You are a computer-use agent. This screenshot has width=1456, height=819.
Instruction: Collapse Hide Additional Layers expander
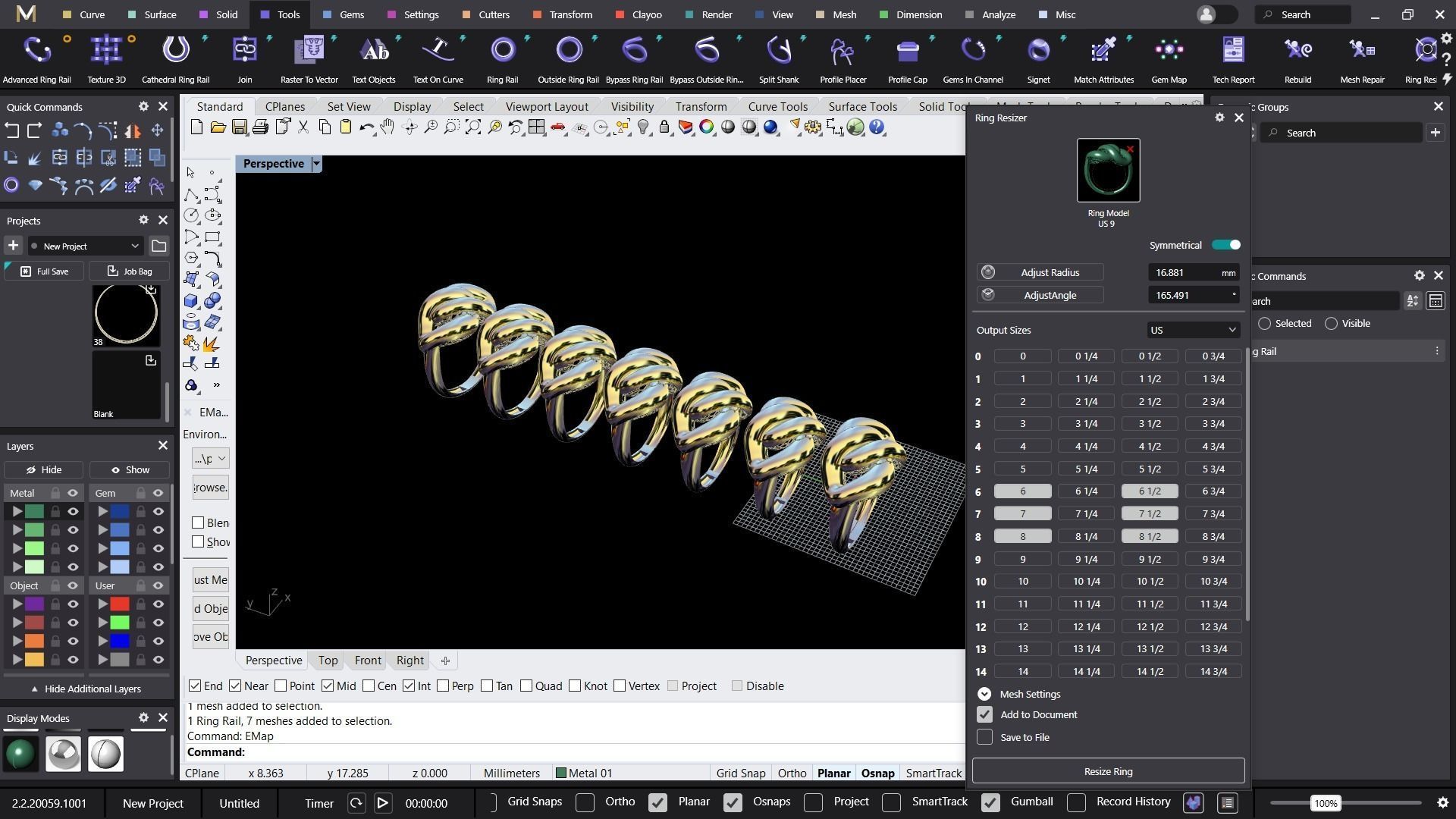click(x=86, y=689)
